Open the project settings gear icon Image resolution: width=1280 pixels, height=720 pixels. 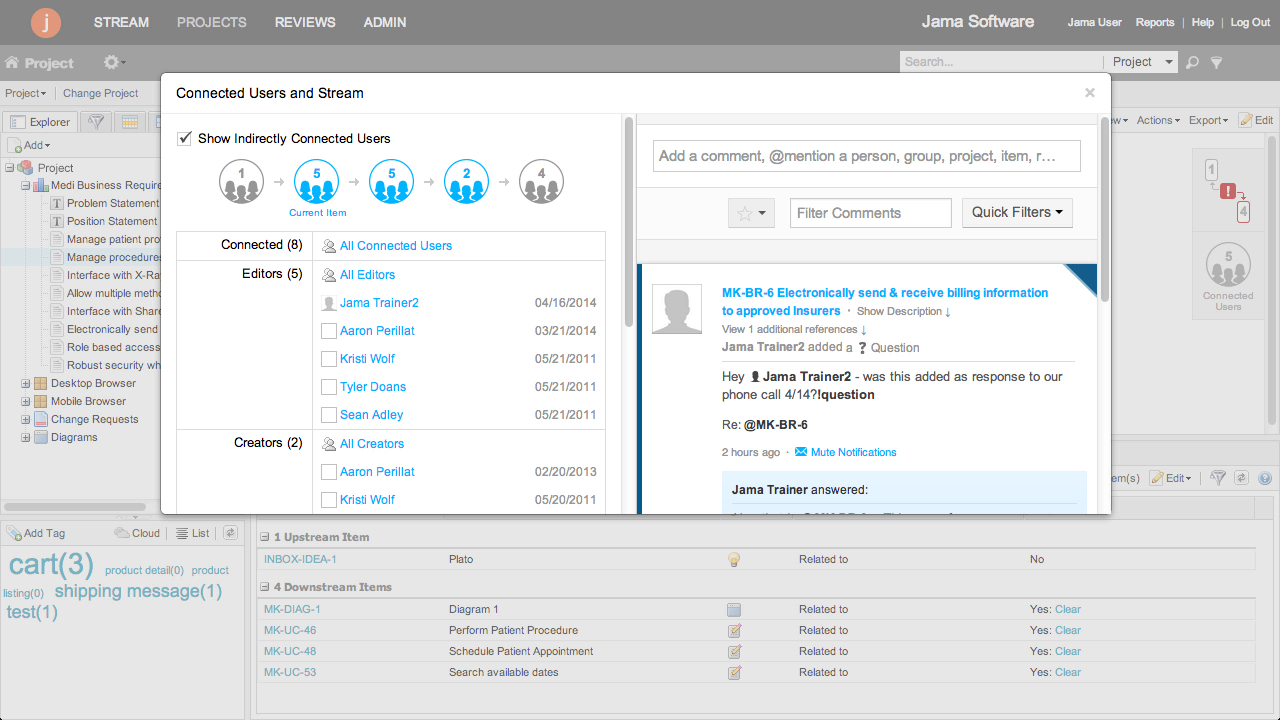point(110,62)
